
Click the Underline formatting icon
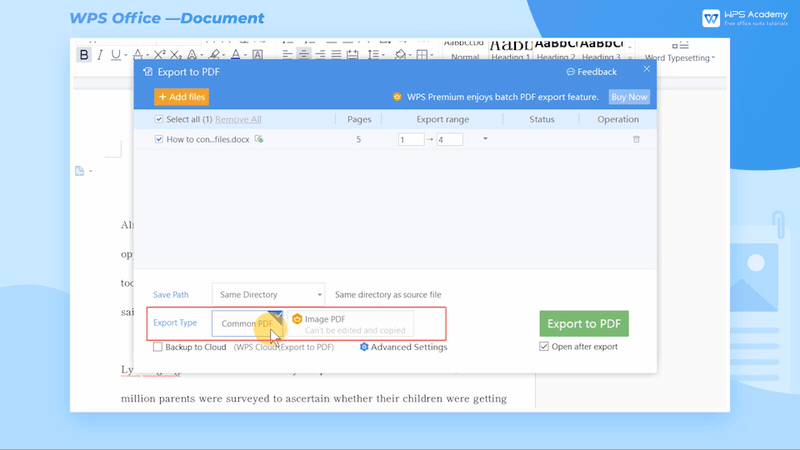[116, 55]
